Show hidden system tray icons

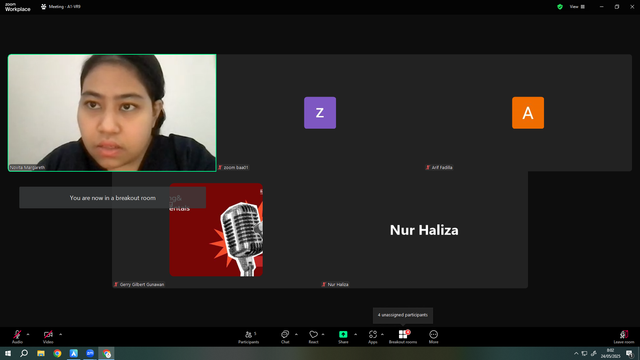pos(576,353)
